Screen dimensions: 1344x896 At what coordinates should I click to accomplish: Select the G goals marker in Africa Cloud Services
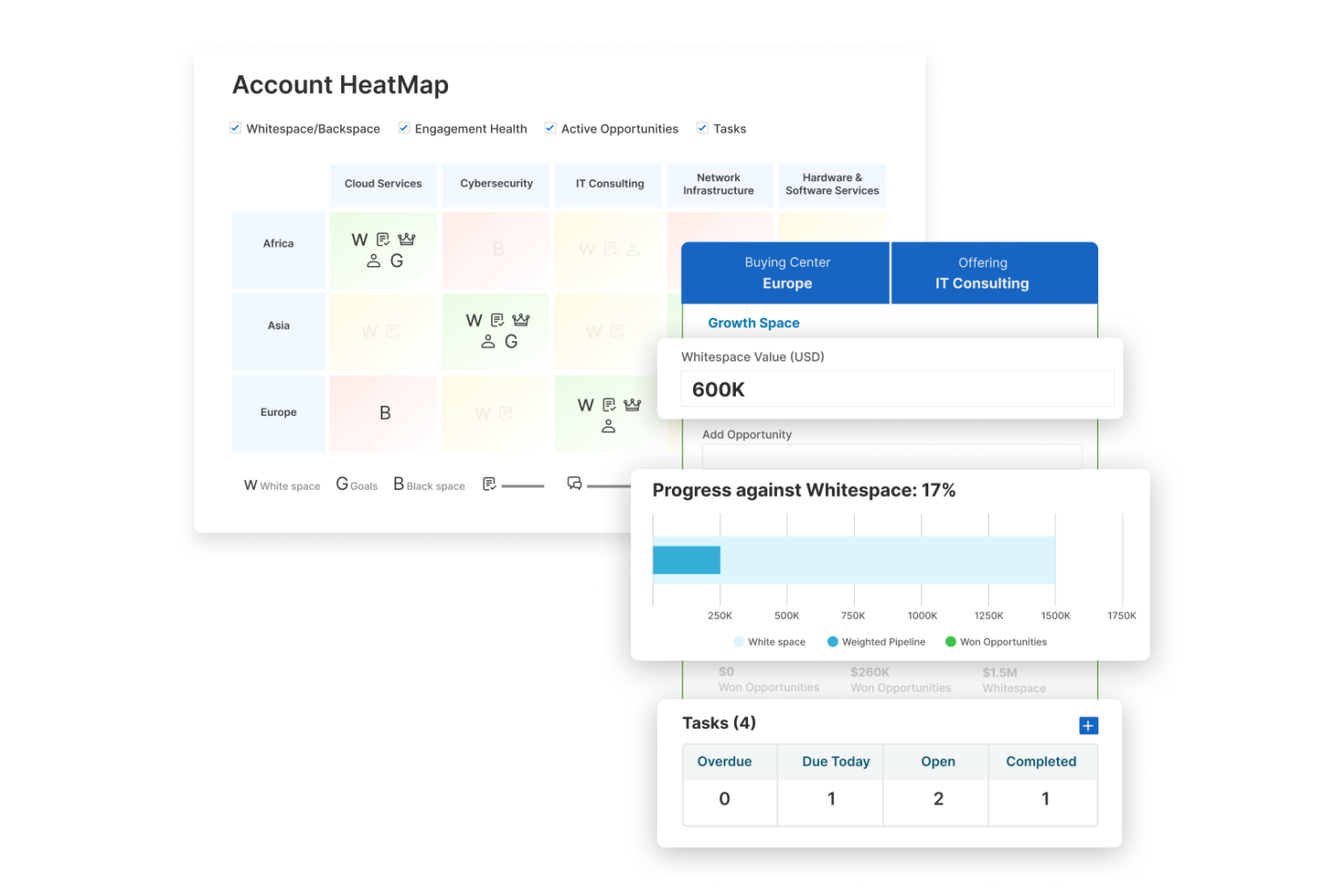[x=395, y=260]
